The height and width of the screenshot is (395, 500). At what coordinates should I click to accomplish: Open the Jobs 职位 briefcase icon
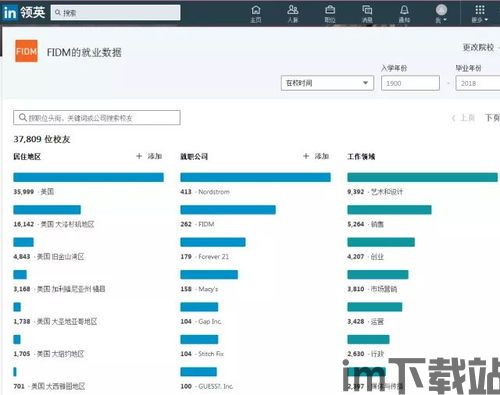pos(330,14)
